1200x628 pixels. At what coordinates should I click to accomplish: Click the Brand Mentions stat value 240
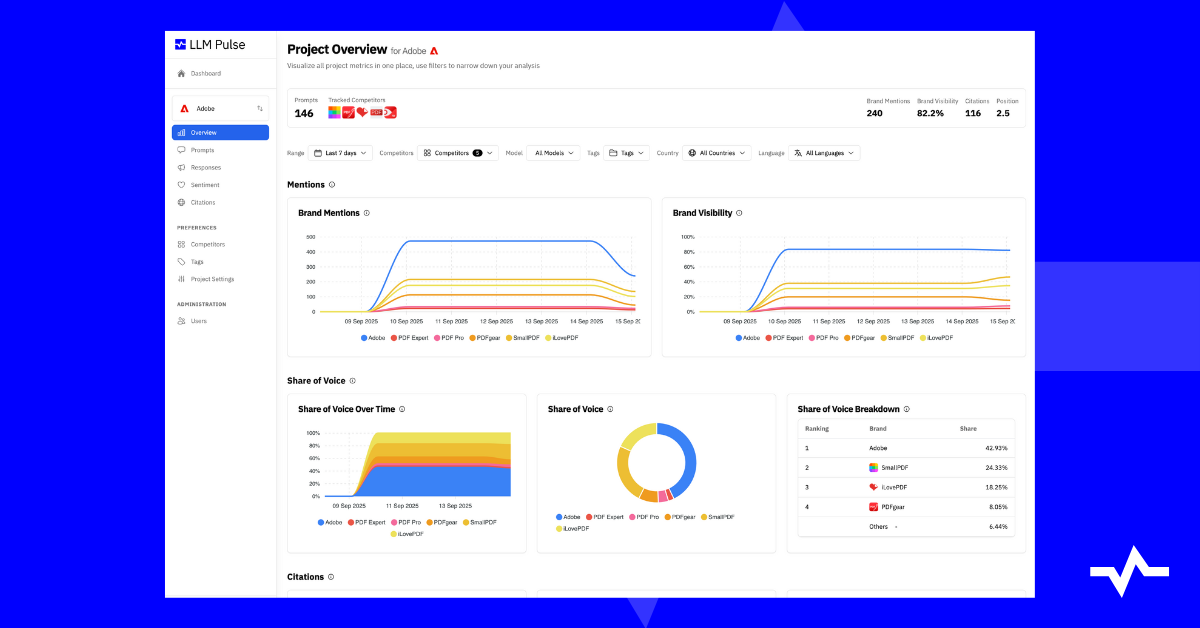pos(875,113)
